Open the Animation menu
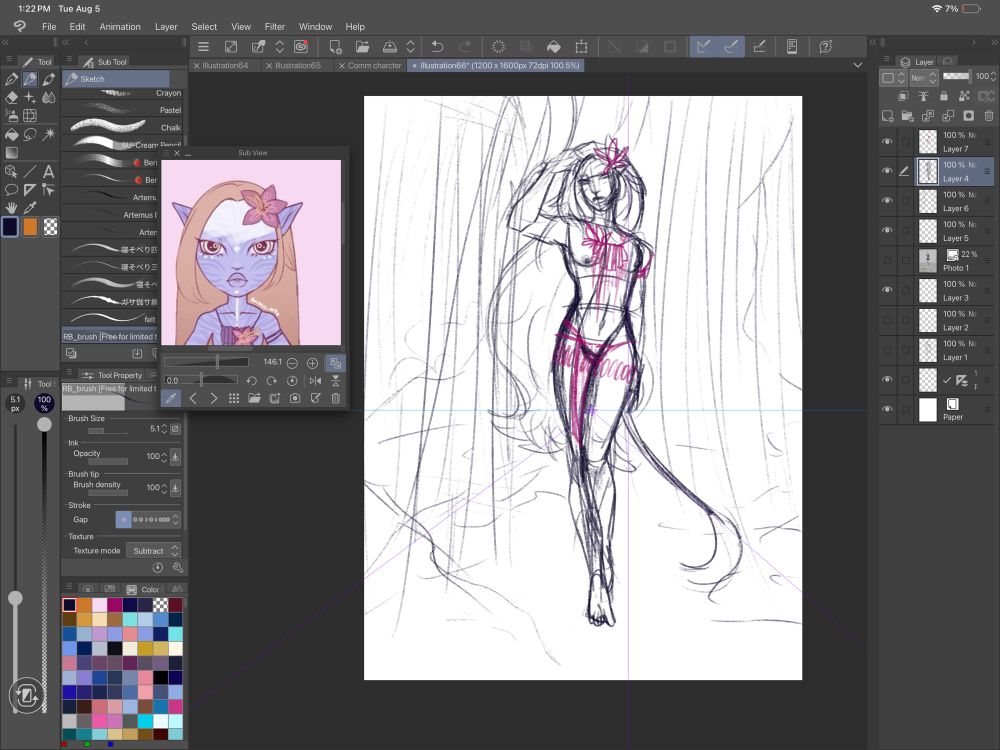 [120, 27]
